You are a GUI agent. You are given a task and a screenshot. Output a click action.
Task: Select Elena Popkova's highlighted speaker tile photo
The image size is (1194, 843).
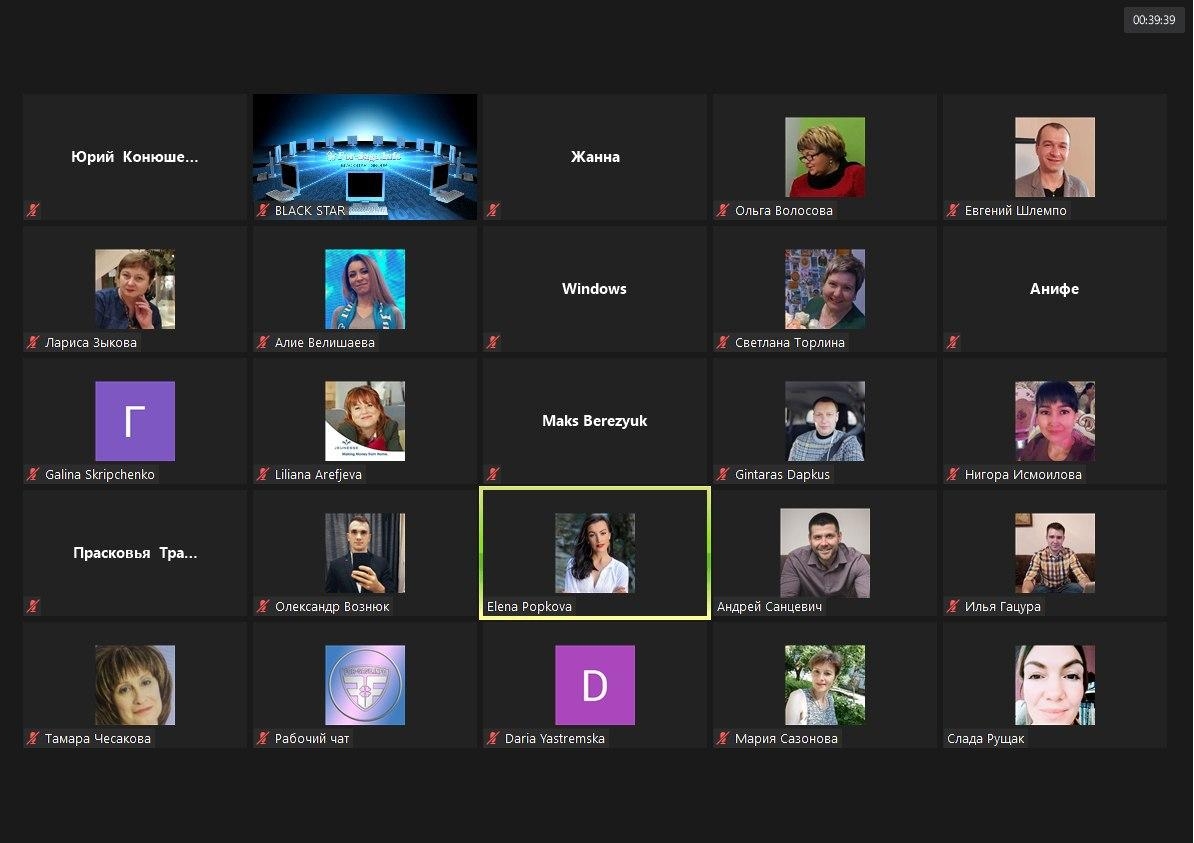(595, 553)
